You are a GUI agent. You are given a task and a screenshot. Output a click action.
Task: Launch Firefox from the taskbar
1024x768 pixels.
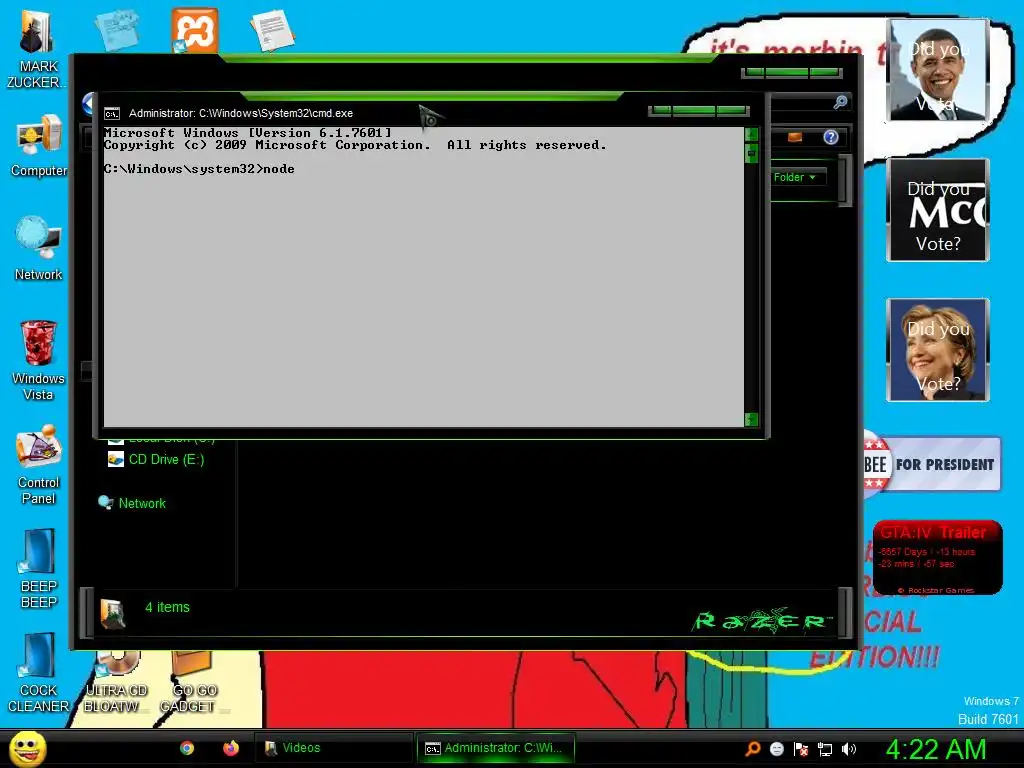[231, 748]
